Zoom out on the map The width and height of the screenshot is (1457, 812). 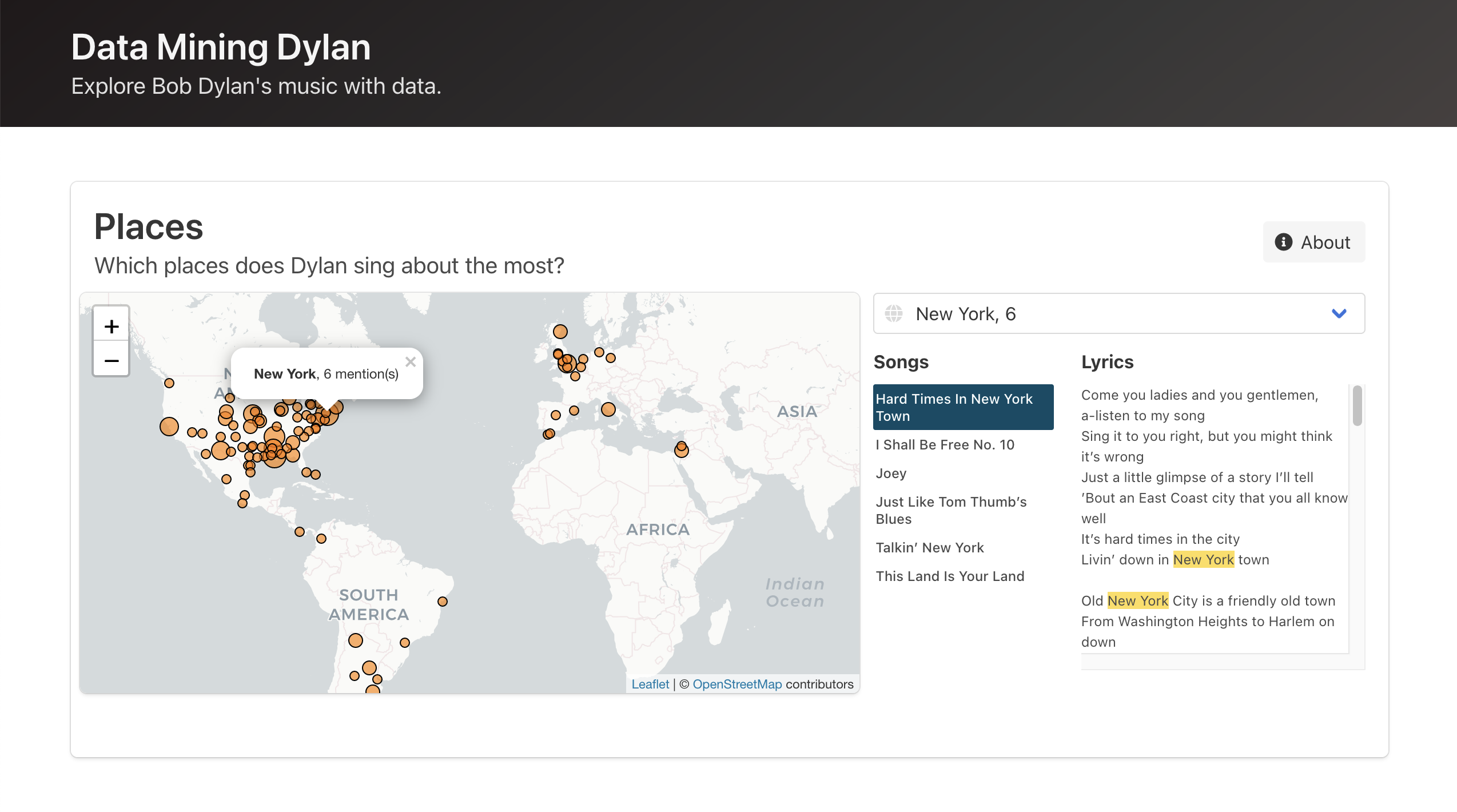[111, 360]
